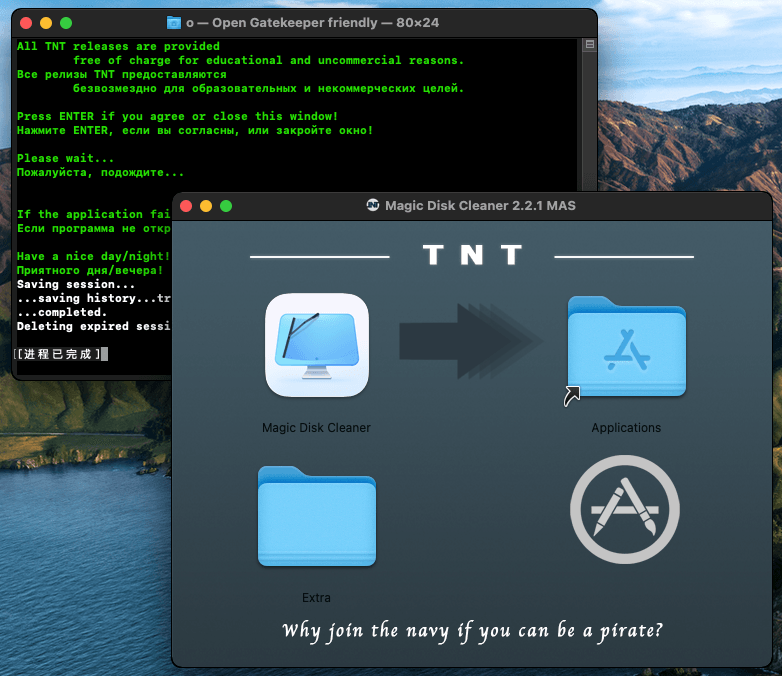The width and height of the screenshot is (782, 676).
Task: Click the gray App Store circle icon
Action: [x=625, y=509]
